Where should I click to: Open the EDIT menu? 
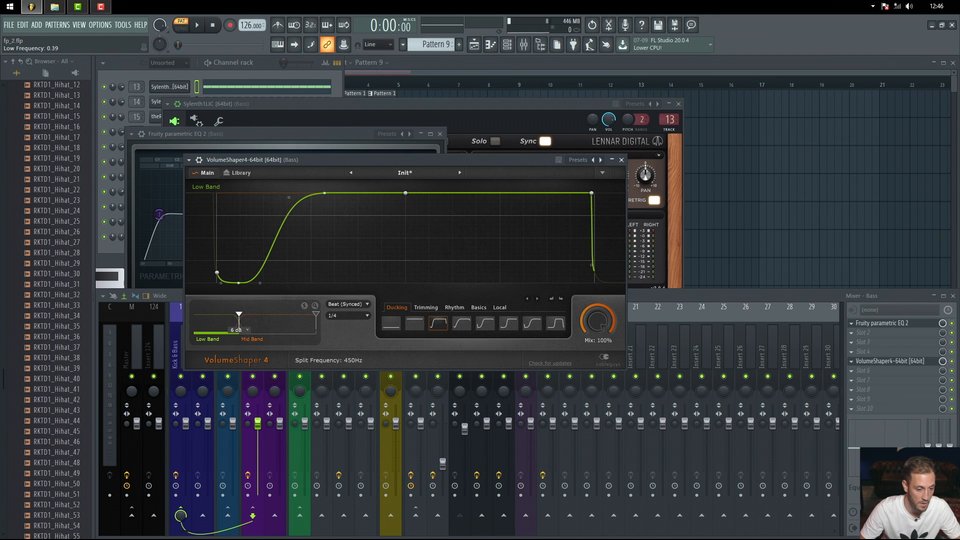click(x=23, y=25)
